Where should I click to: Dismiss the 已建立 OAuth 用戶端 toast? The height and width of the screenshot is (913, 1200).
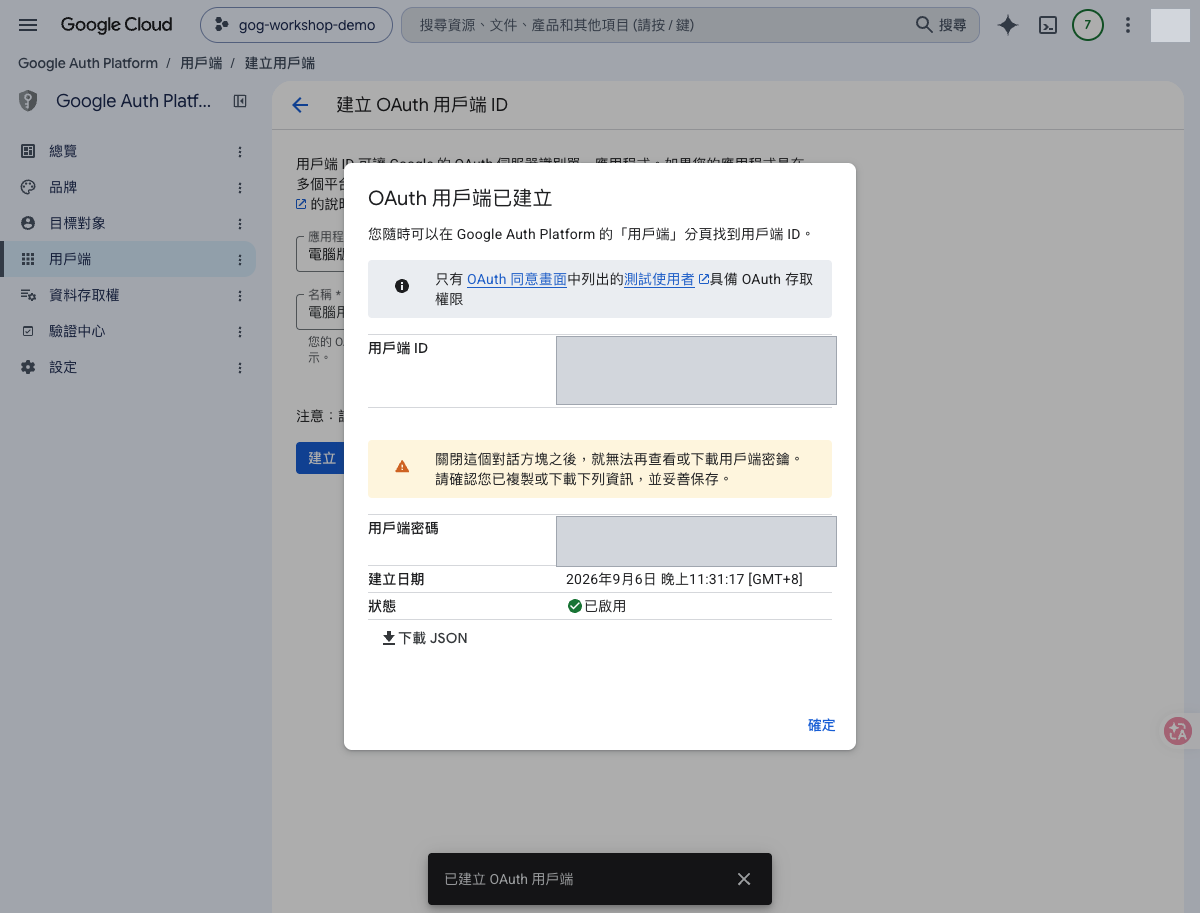[744, 879]
